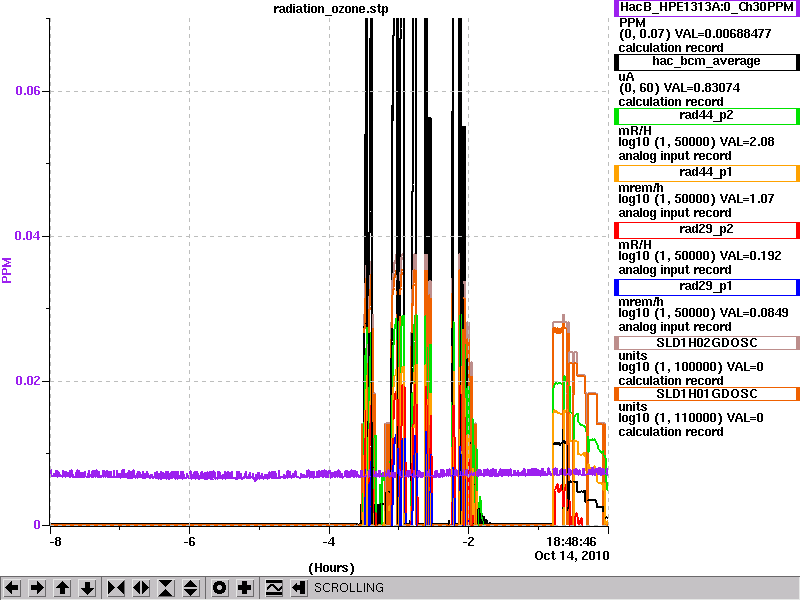Select the SLD1H02GDOSC legend entry
Screen dimensions: 800x600
coord(707,343)
